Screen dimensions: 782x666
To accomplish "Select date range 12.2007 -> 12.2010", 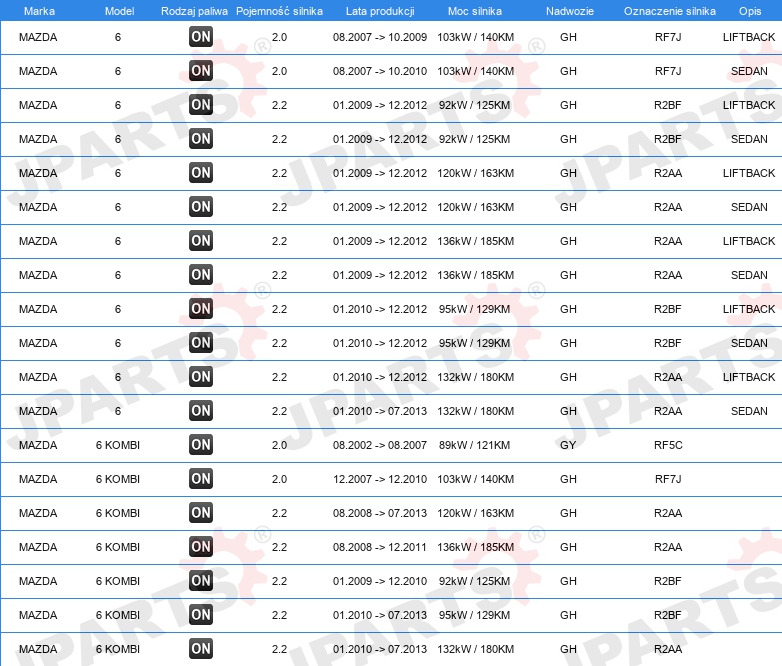I will coord(380,479).
